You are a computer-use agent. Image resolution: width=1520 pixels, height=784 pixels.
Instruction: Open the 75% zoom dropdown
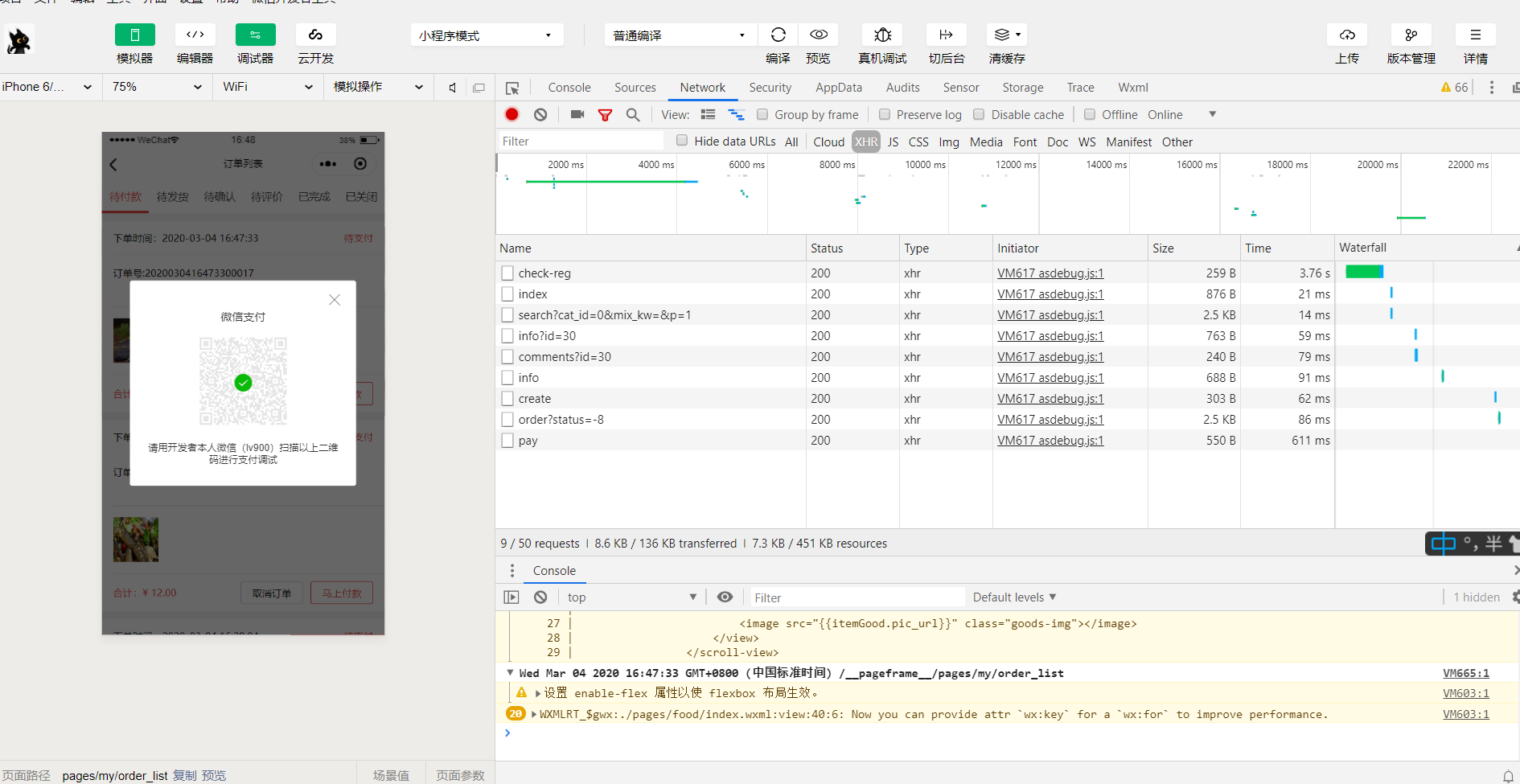157,87
